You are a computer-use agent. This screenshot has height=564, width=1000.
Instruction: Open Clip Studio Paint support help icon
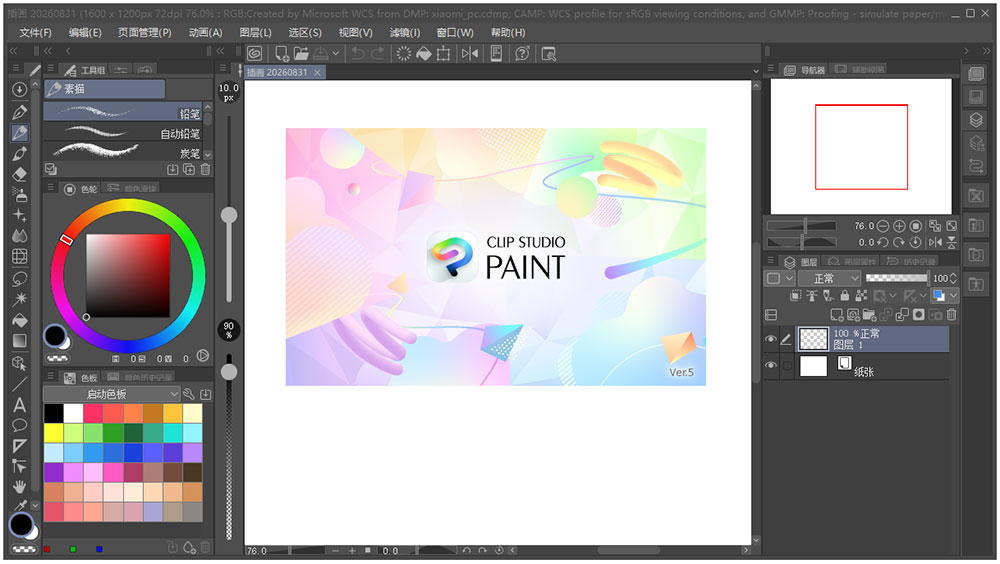pos(522,54)
